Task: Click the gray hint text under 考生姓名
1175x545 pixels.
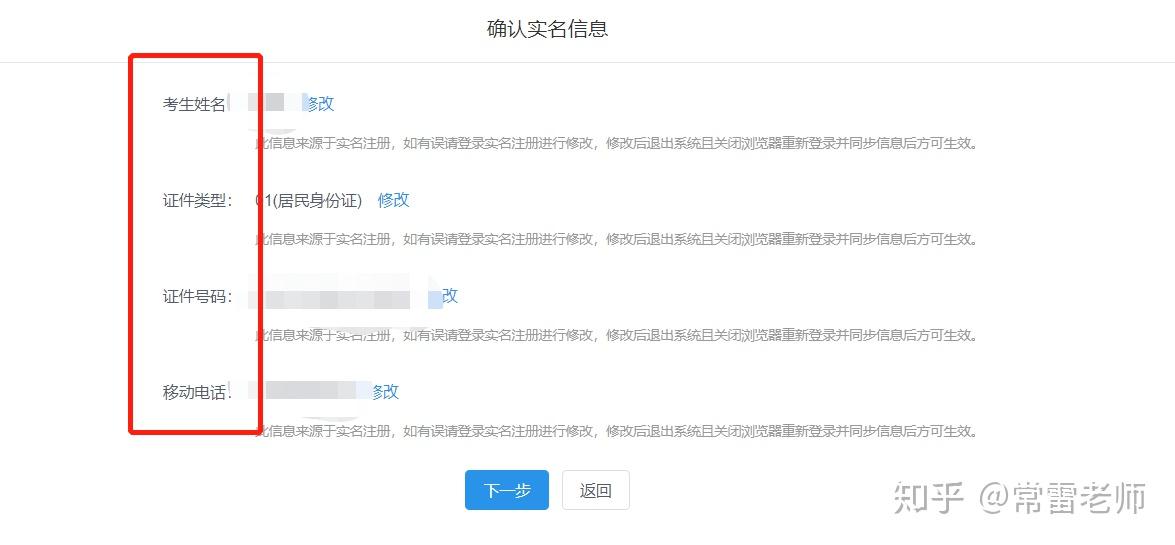Action: click(617, 143)
